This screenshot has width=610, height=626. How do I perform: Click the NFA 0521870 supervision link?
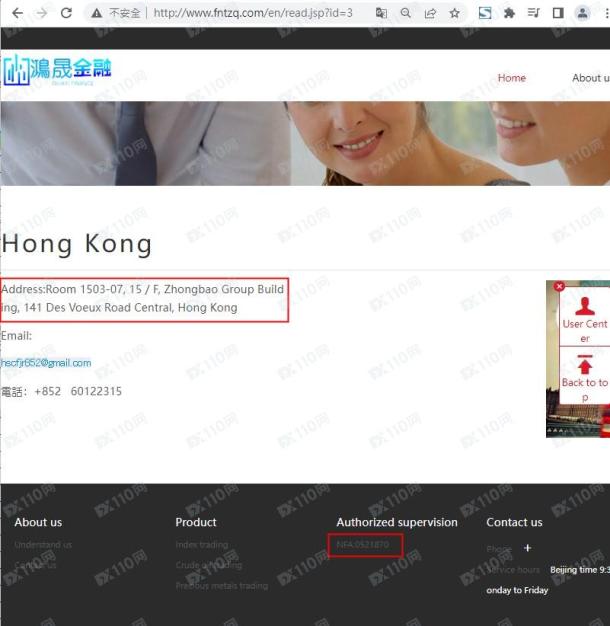(362, 544)
